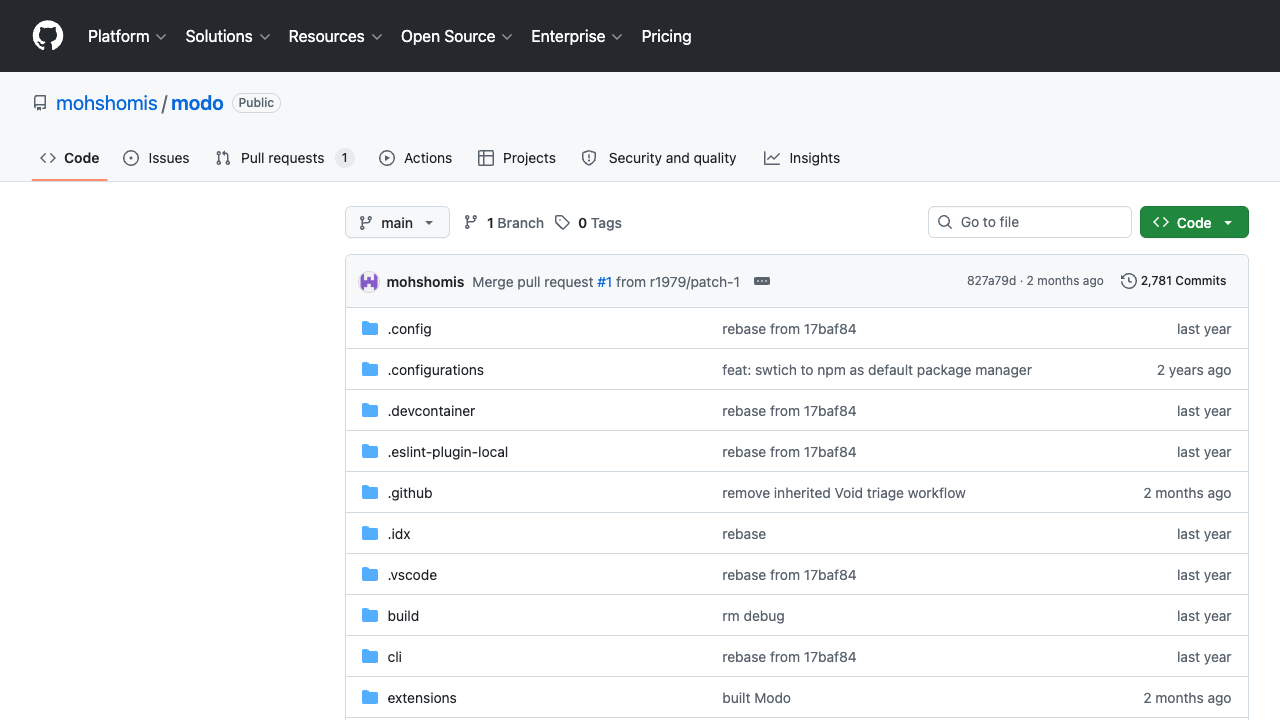
Task: Open the build folder name
Action: point(403,616)
